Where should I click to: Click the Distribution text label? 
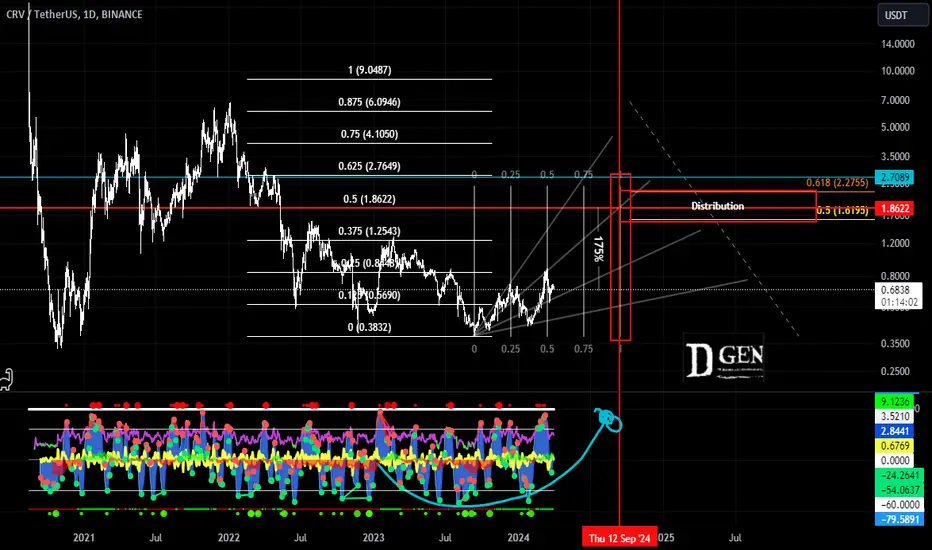click(x=717, y=206)
